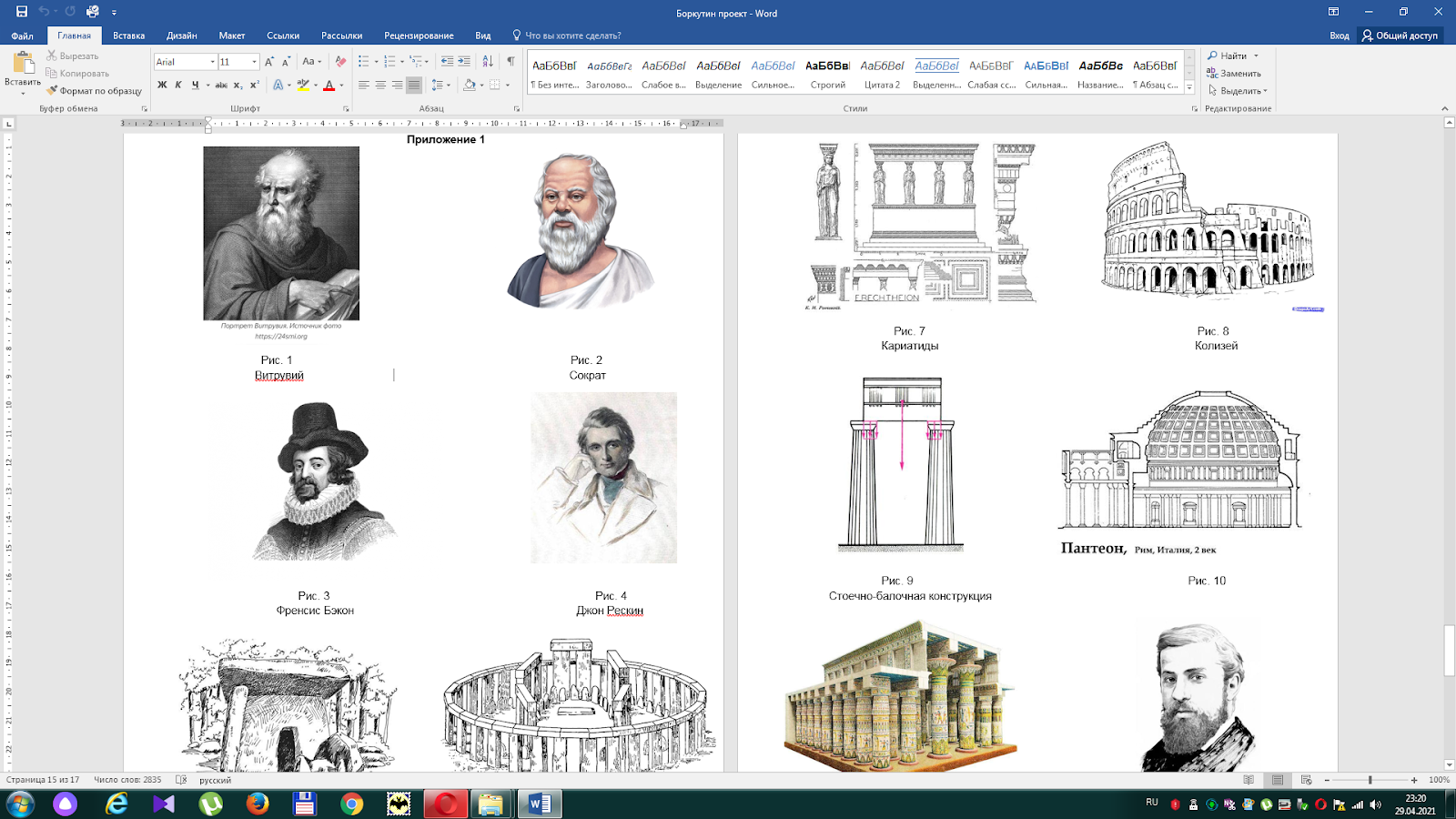Image resolution: width=1456 pixels, height=819 pixels.
Task: Toggle Underline (Ч) formatting
Action: (195, 85)
